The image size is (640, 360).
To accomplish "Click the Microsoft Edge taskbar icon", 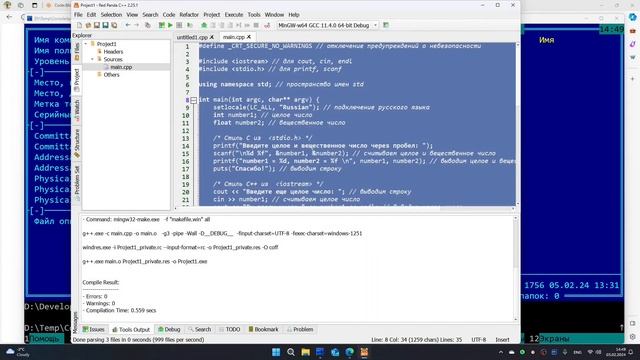I will click(349, 352).
